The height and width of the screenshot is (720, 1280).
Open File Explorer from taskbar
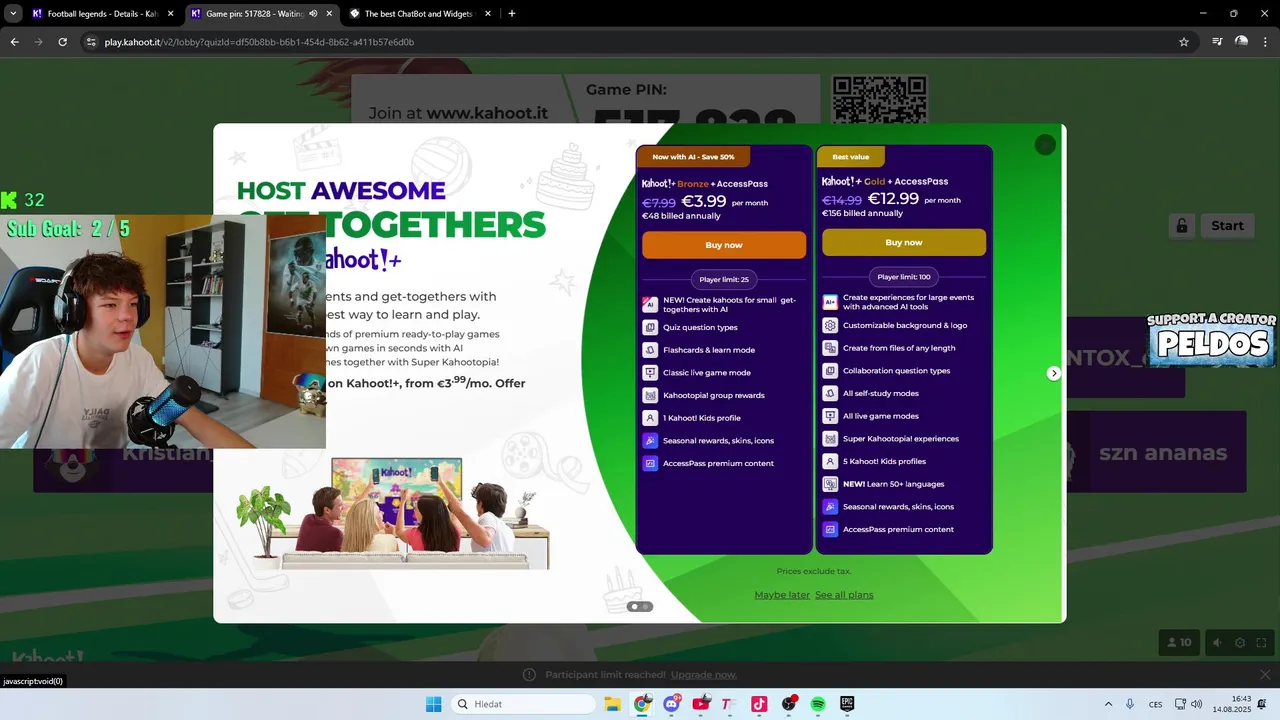tap(612, 704)
